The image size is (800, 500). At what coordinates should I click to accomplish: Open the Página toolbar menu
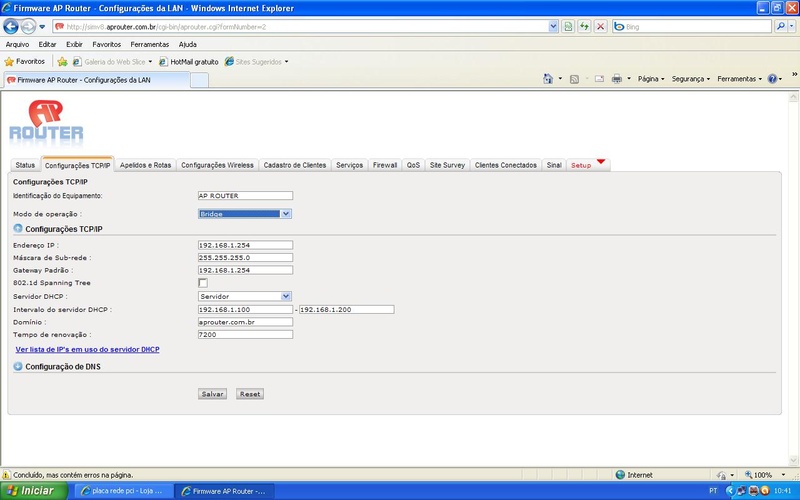point(651,79)
